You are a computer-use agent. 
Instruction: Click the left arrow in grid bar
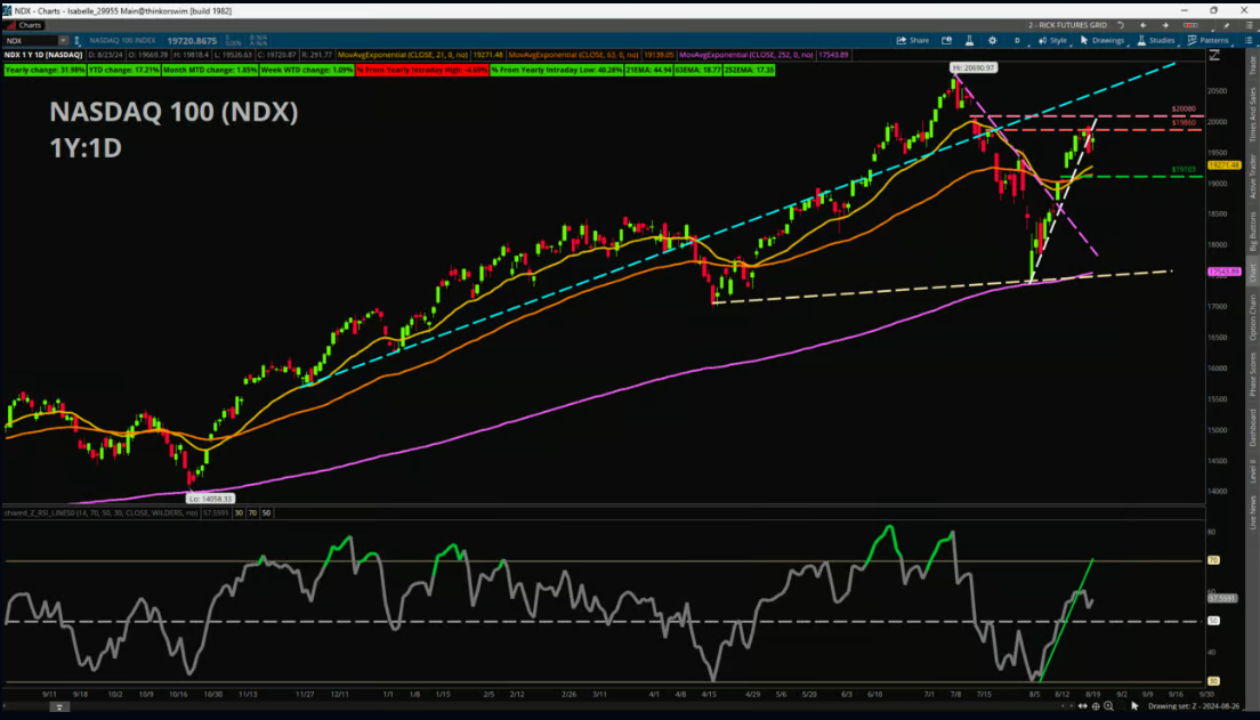point(1142,25)
